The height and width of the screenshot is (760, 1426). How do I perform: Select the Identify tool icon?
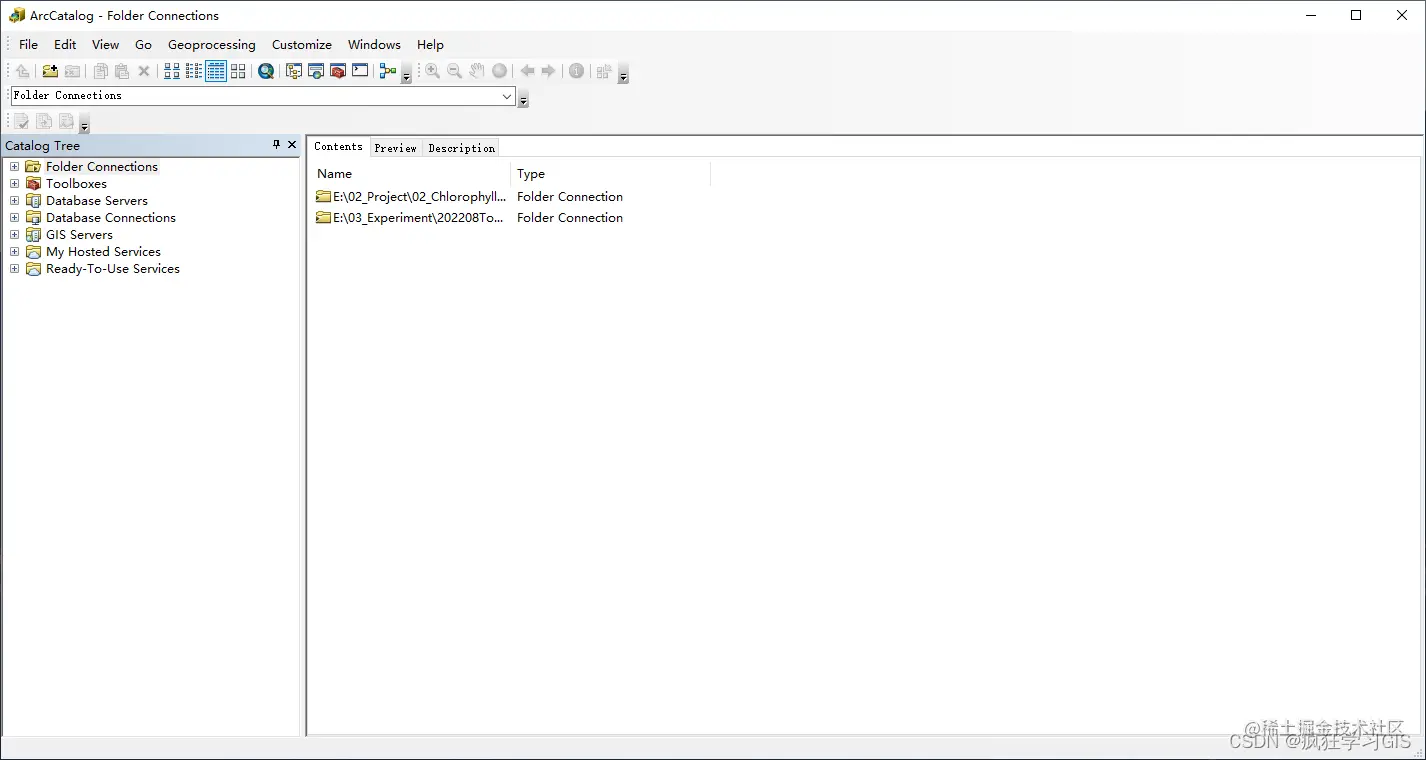[576, 71]
